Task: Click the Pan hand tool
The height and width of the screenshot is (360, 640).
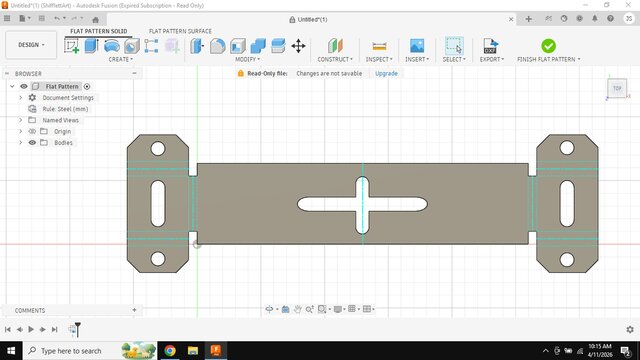Action: tap(298, 309)
